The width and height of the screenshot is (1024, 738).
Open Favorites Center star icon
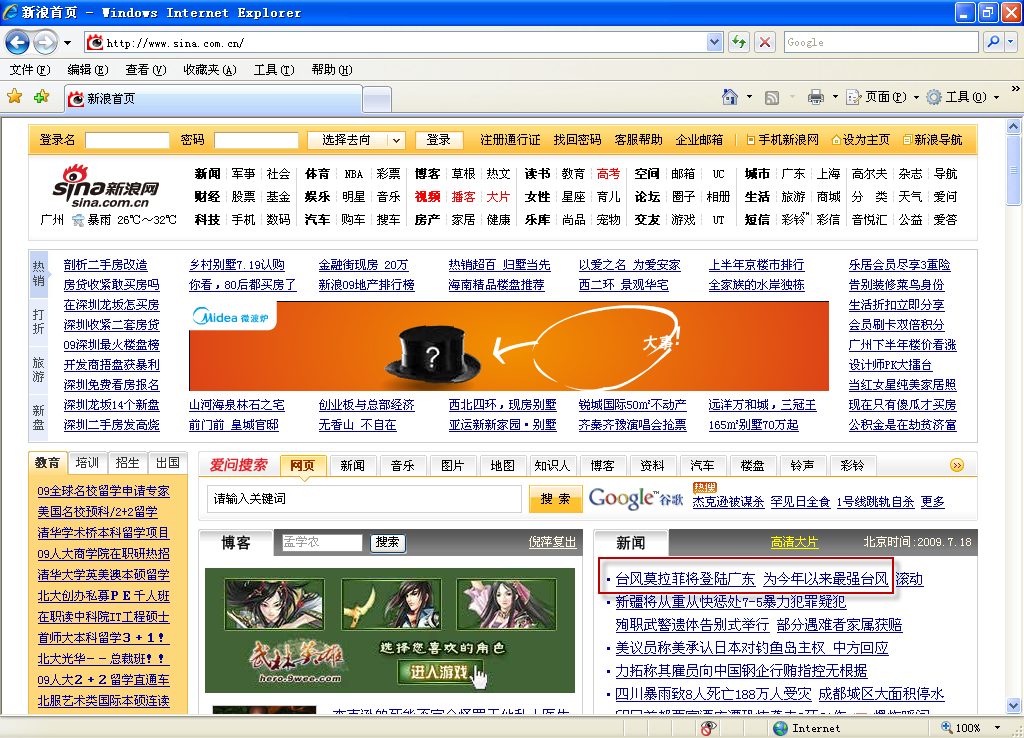coord(15,97)
